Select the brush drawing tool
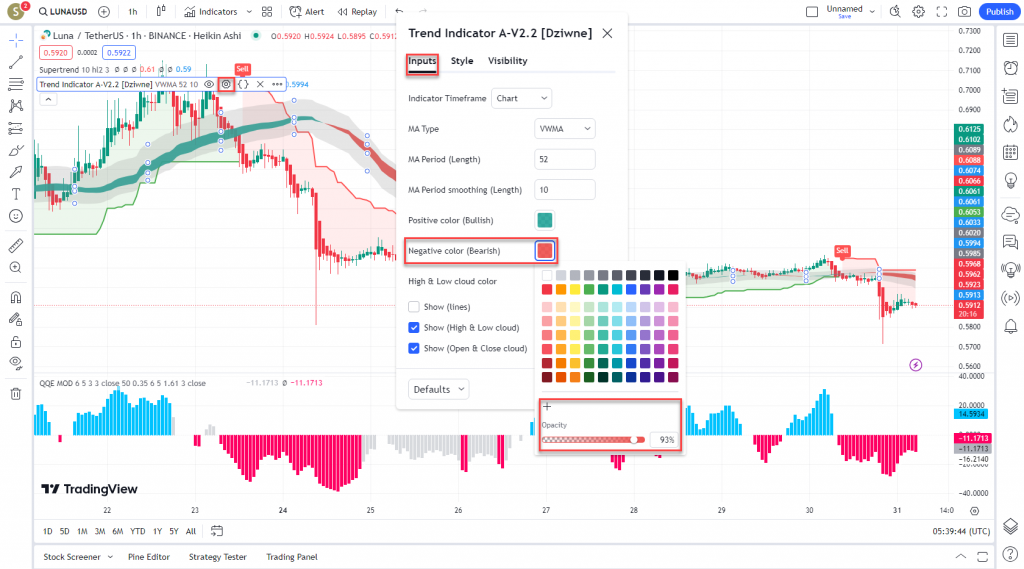 coord(16,150)
